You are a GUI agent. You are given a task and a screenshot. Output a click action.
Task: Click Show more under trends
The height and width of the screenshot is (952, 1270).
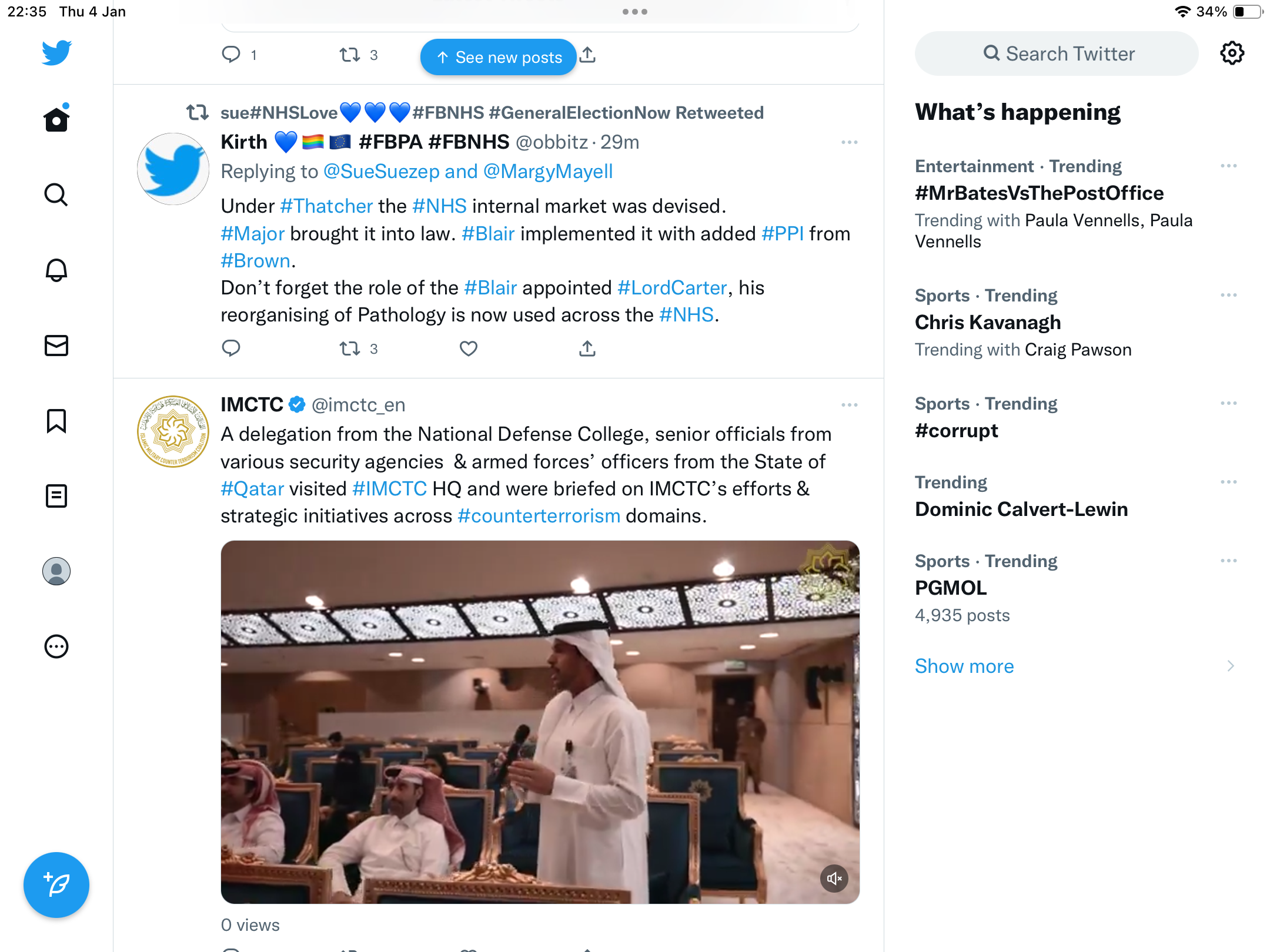pos(964,666)
